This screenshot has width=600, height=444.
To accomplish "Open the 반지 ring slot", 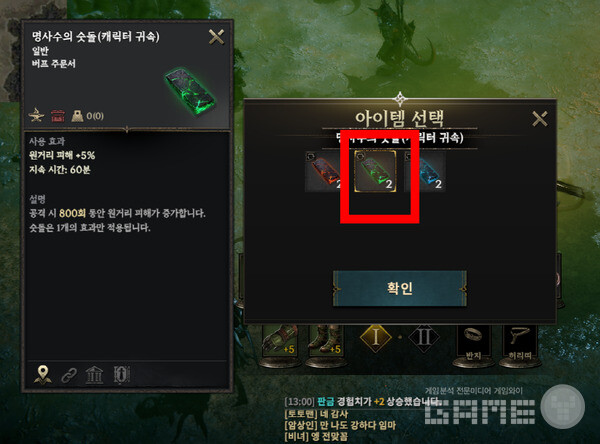I will [x=473, y=343].
